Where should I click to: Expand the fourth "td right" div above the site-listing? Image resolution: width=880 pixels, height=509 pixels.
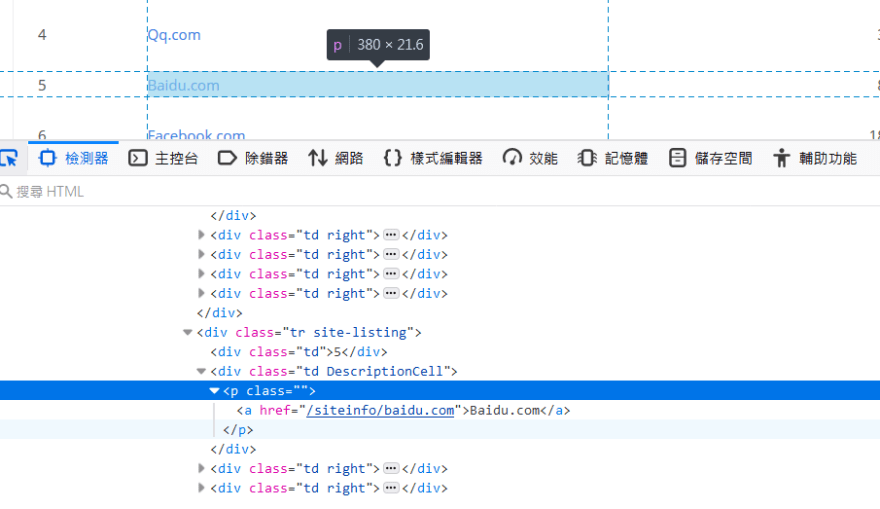201,293
